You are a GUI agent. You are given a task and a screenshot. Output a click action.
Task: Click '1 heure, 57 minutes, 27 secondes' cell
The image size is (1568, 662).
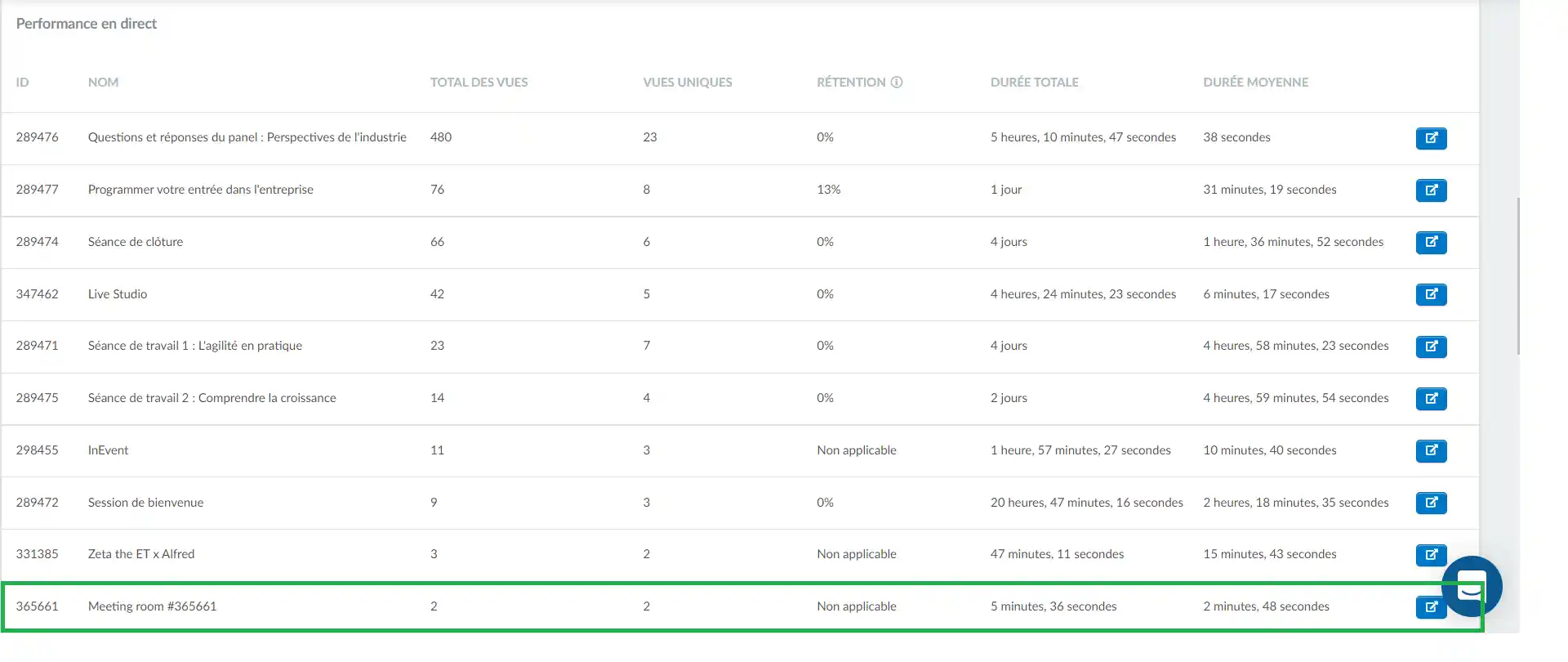point(1080,450)
